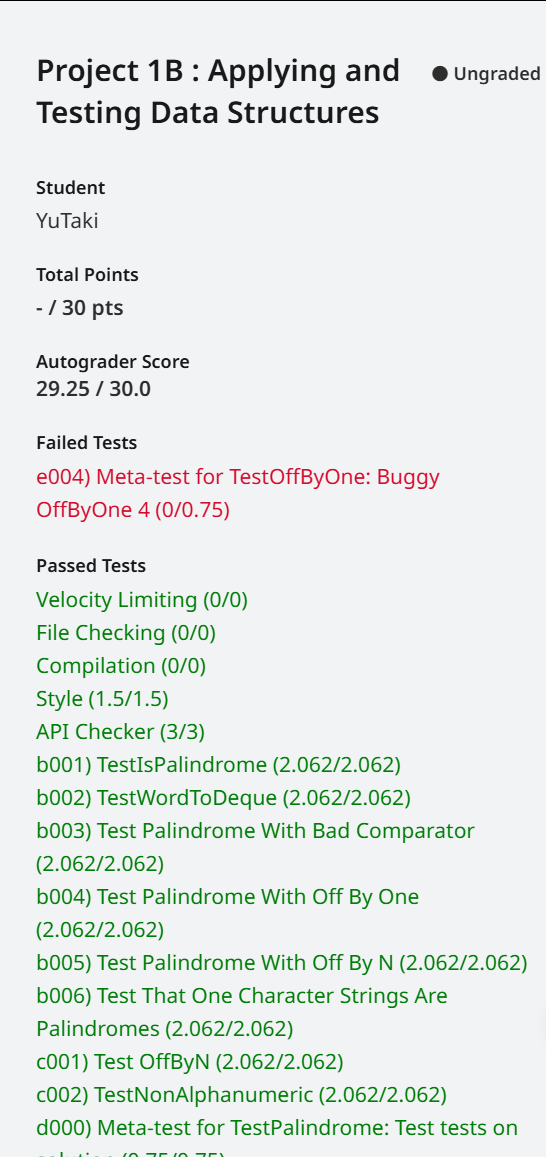Open the API Checker test
The width and height of the screenshot is (546, 1157).
[x=120, y=731]
